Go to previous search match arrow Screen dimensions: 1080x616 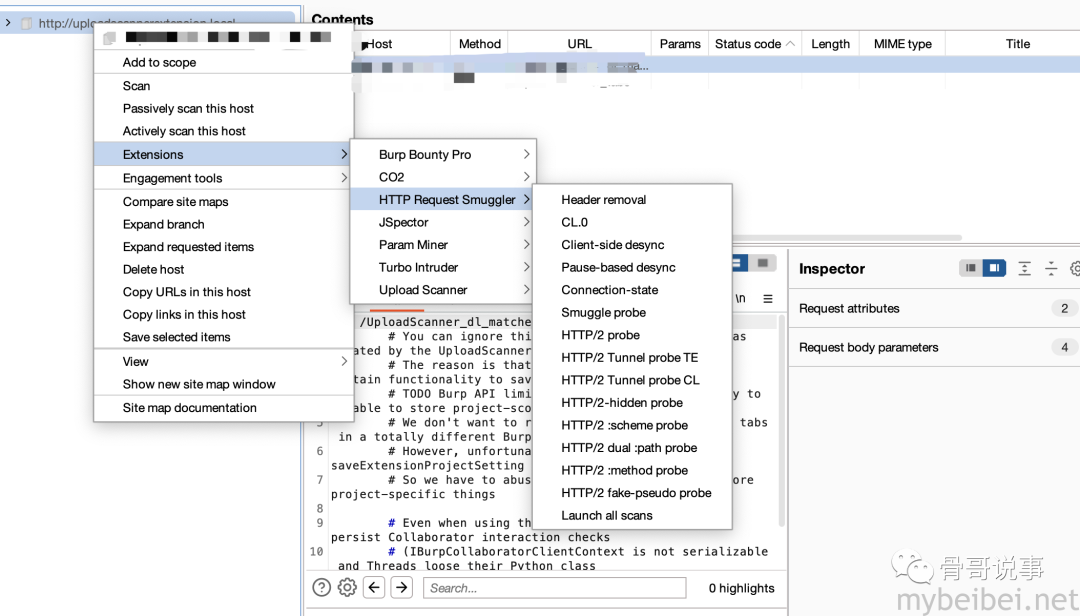[x=374, y=588]
